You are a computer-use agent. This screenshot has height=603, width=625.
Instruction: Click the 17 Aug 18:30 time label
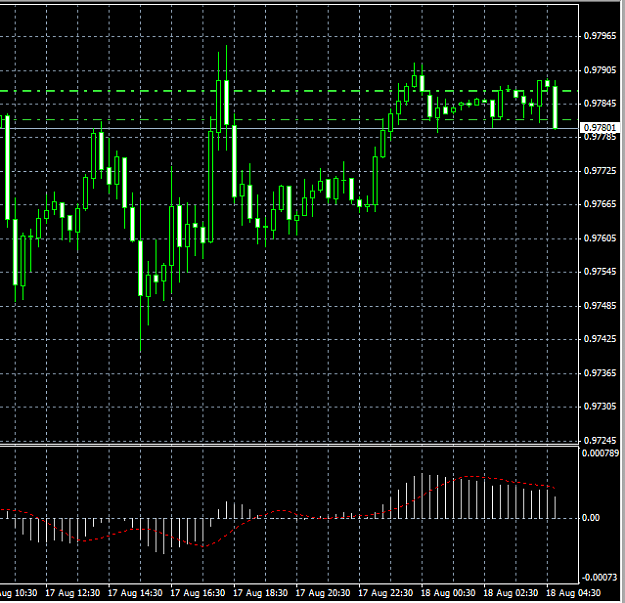260,593
